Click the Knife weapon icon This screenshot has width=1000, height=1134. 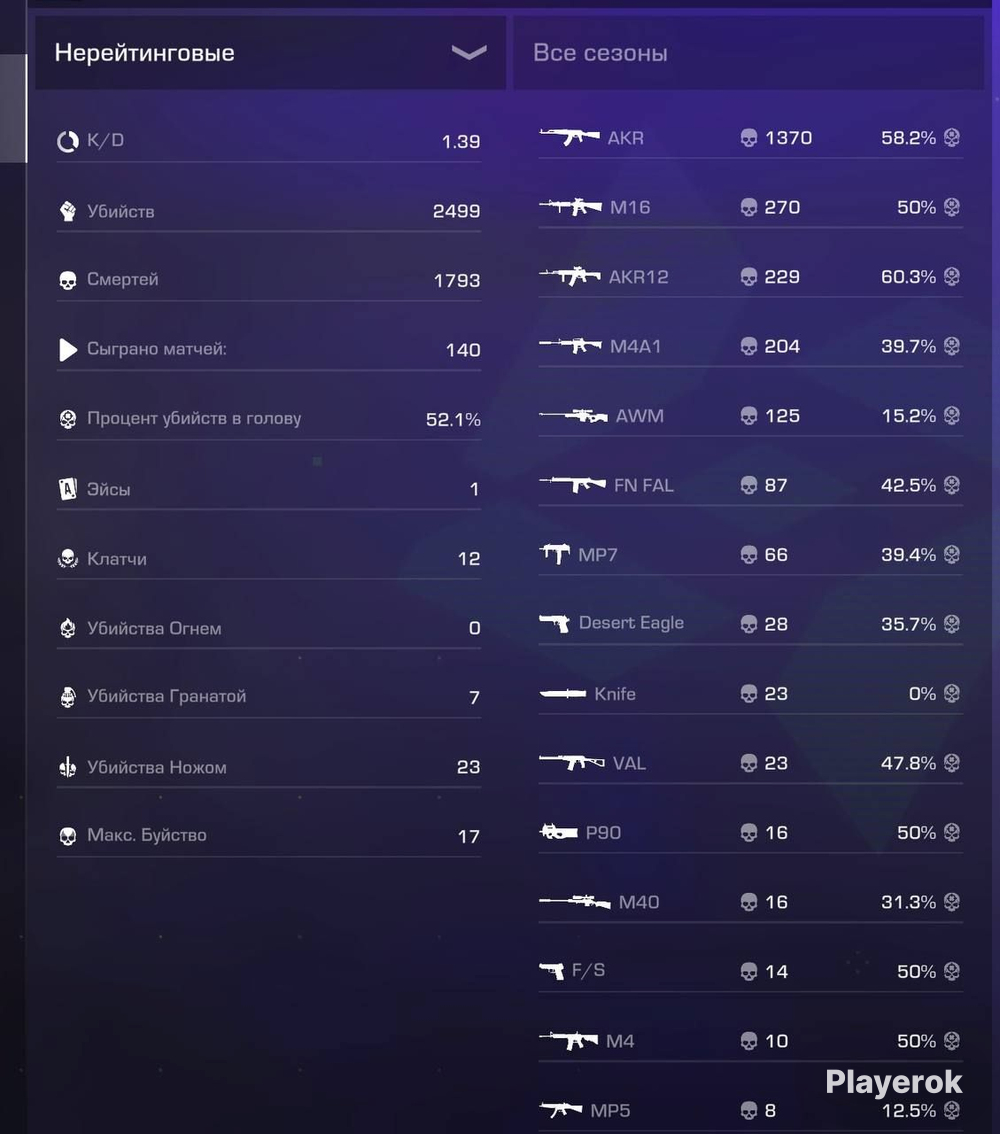[x=563, y=694]
